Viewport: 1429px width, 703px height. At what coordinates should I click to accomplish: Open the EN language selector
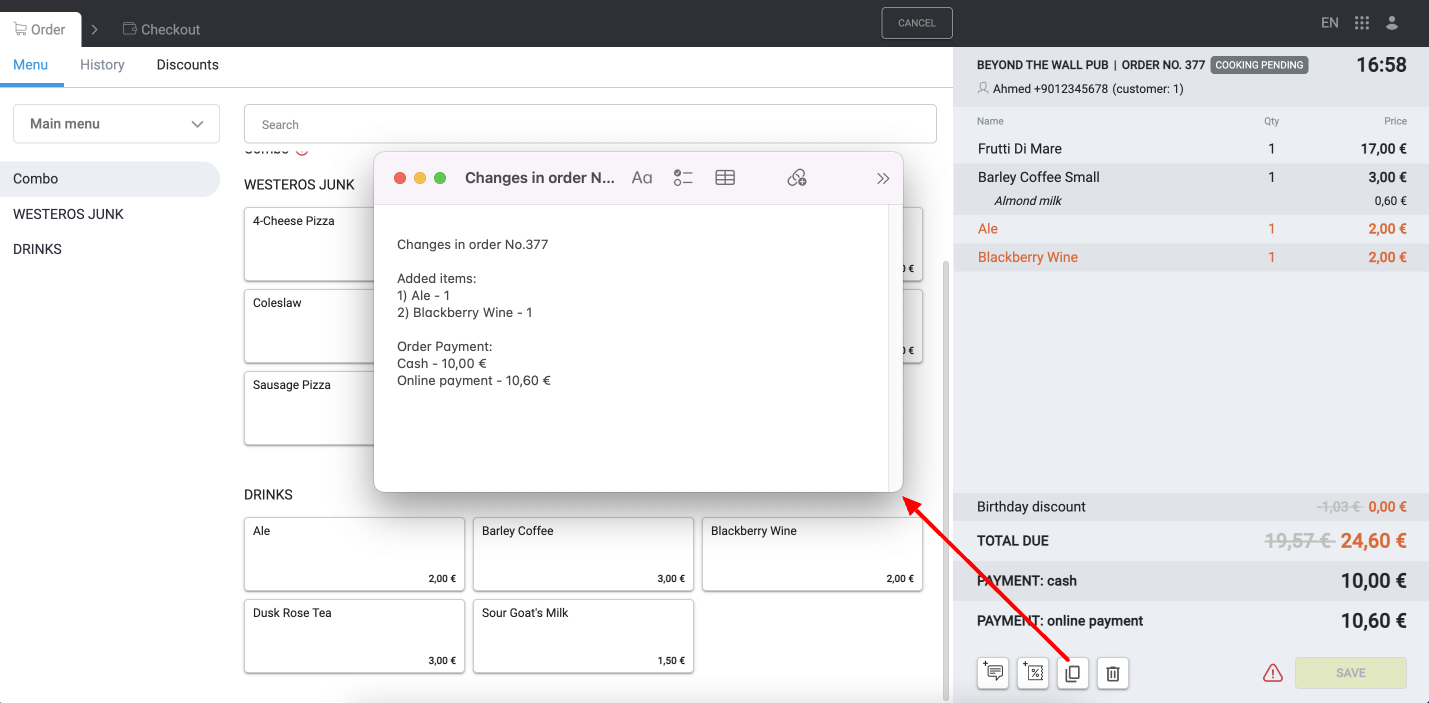1329,23
